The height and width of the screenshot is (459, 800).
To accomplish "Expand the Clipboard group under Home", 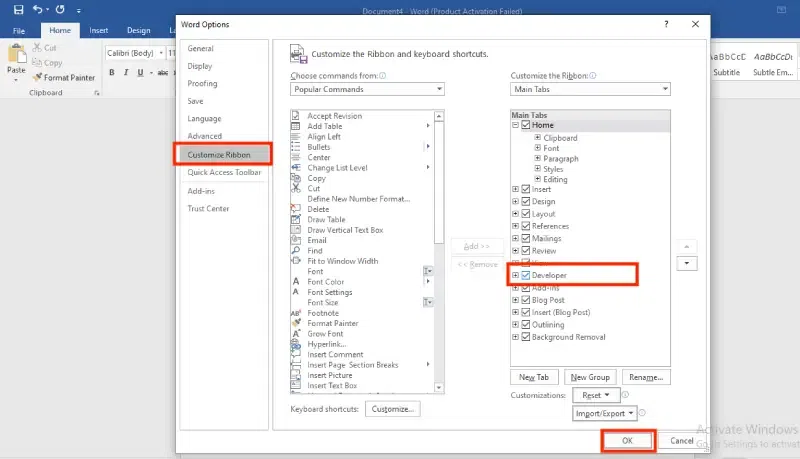I will tap(538, 137).
